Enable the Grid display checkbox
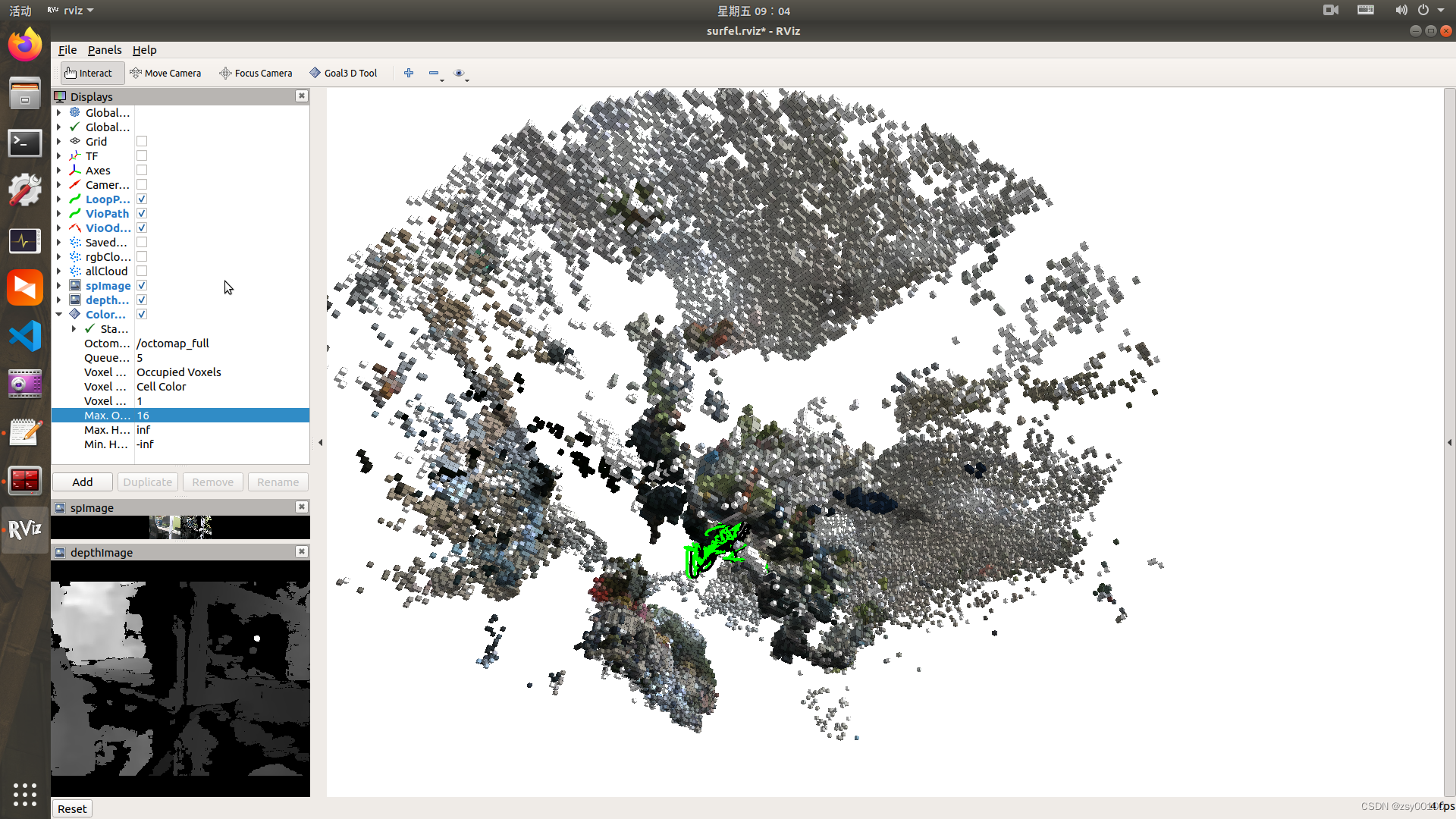The height and width of the screenshot is (819, 1456). pyautogui.click(x=142, y=142)
